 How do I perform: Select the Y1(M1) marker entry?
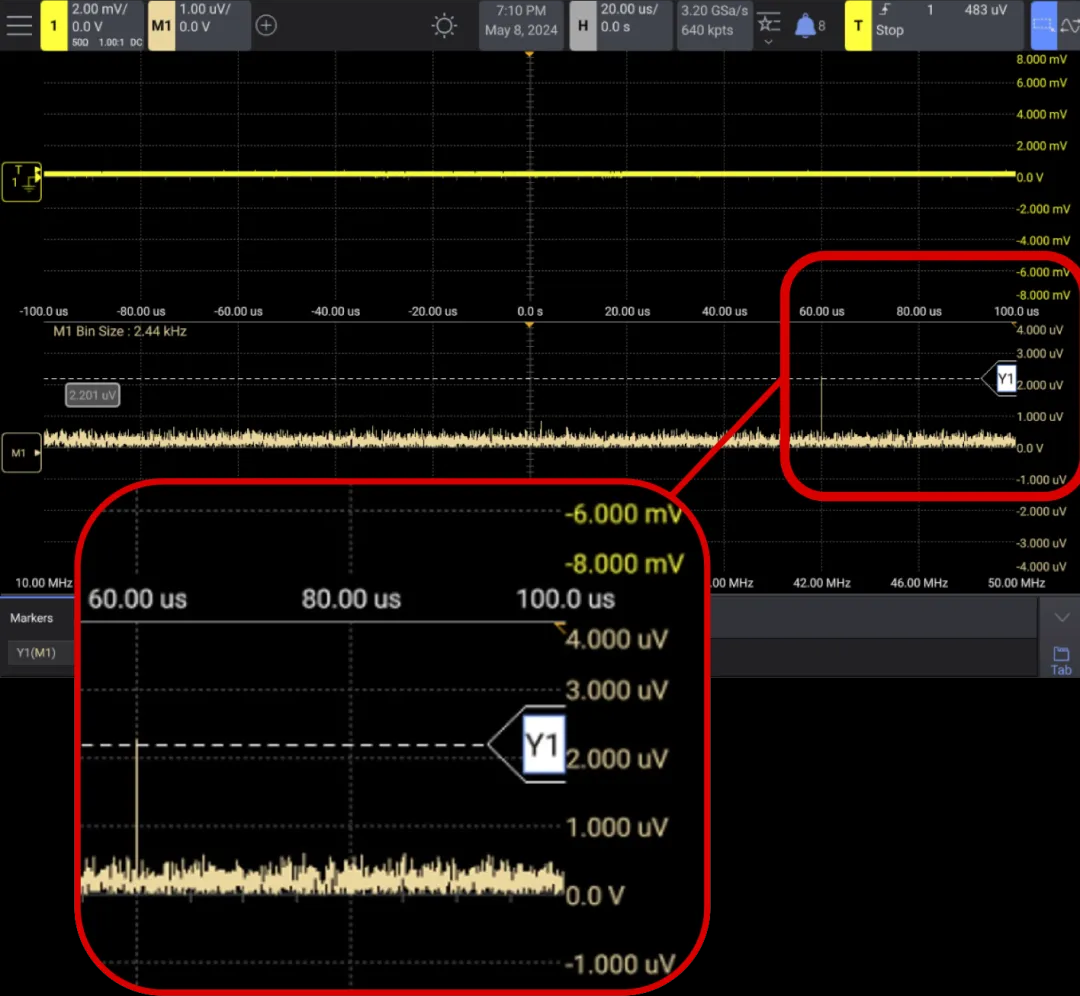click(36, 652)
